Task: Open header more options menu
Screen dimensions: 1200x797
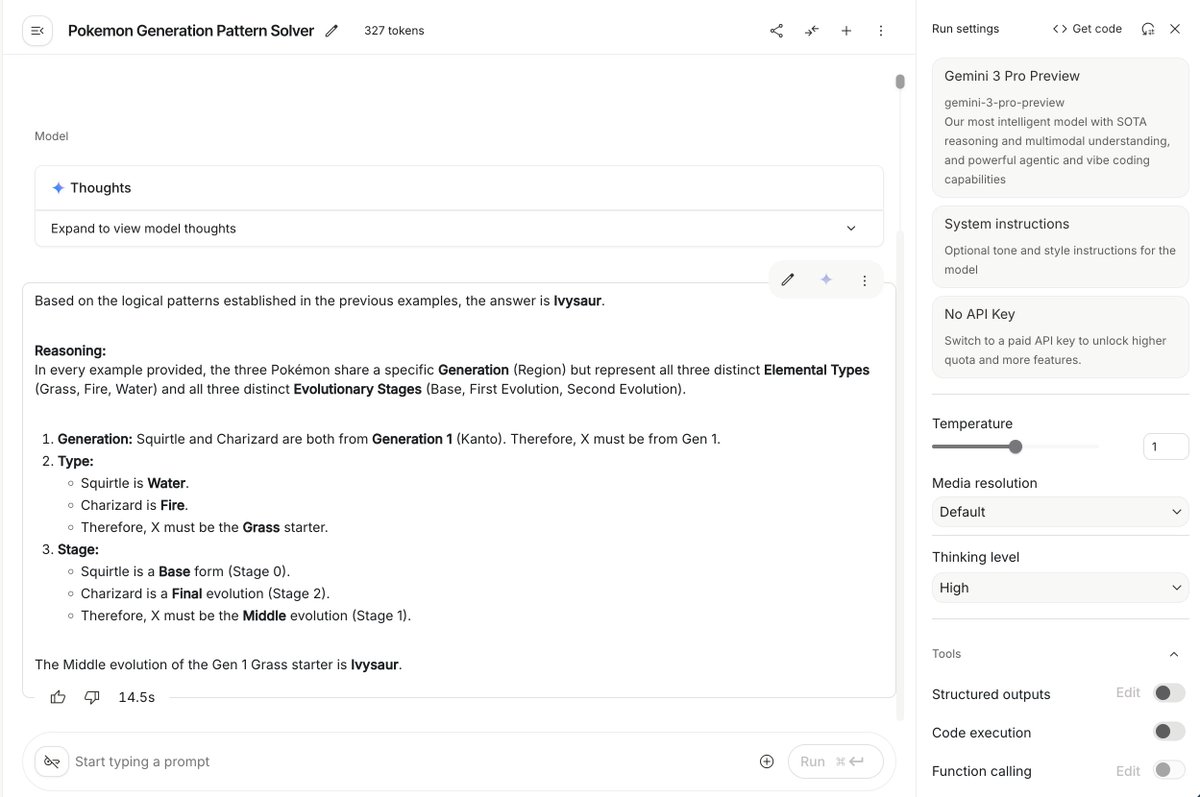Action: [881, 31]
